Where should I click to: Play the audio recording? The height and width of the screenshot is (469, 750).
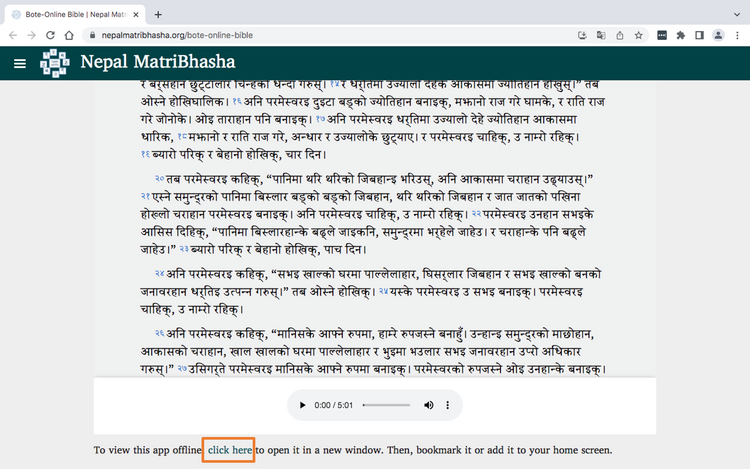point(302,406)
